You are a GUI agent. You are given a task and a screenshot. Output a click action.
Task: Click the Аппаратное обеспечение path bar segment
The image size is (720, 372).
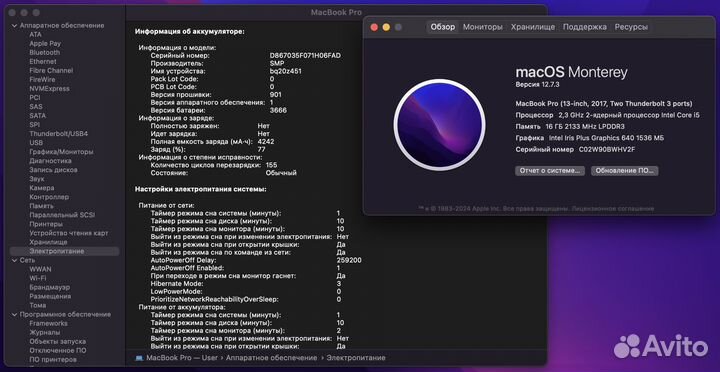click(271, 358)
